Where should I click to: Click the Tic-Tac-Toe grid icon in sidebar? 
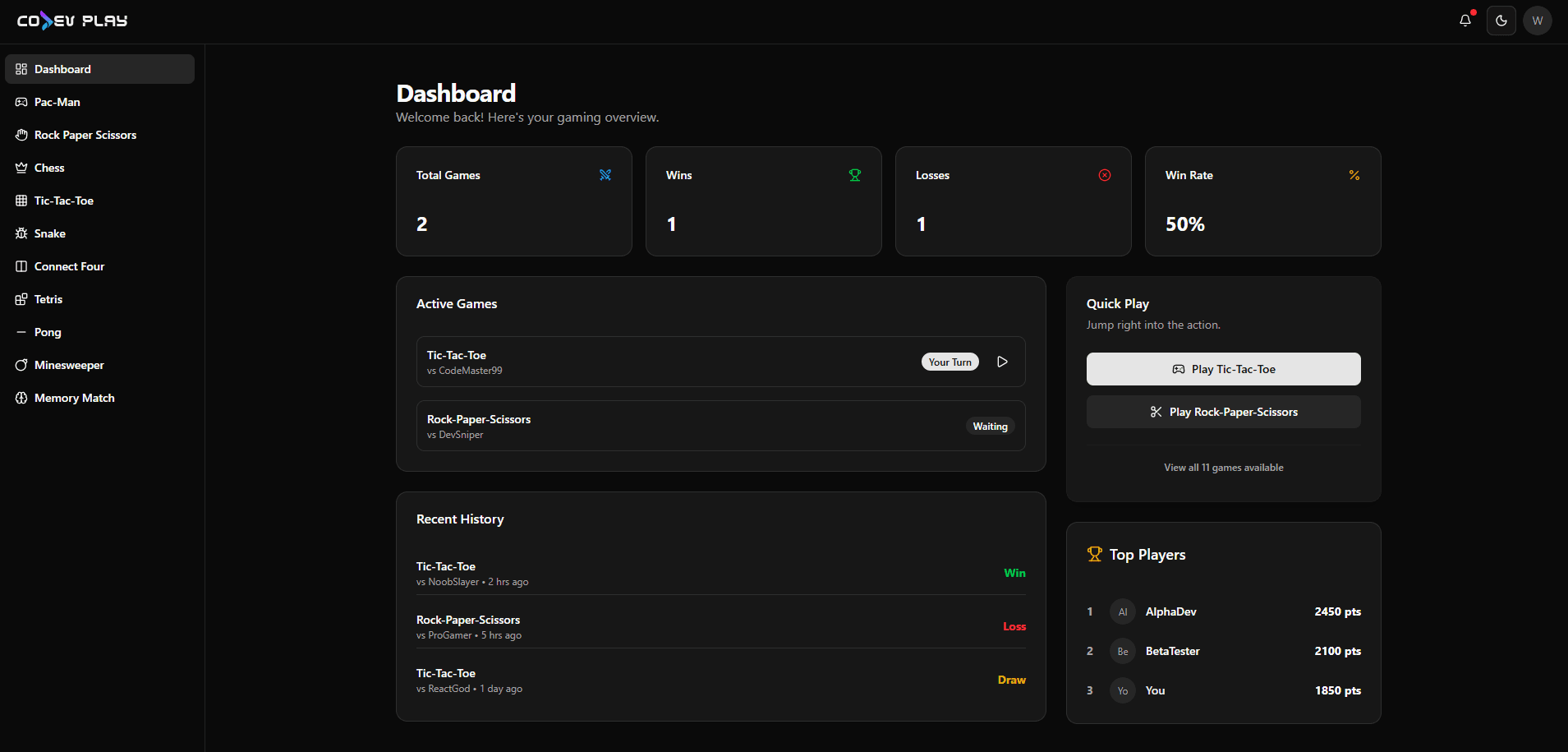21,201
